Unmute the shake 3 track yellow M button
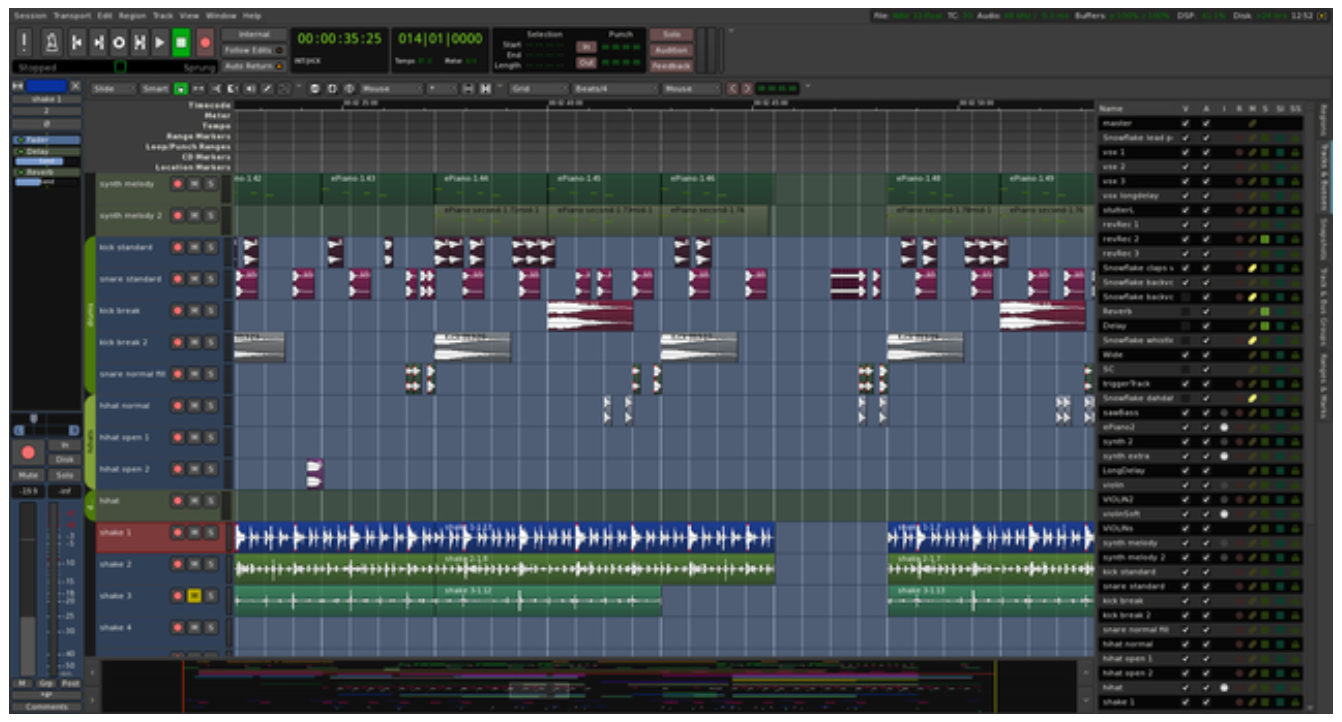Image resolution: width=1342 pixels, height=722 pixels. click(x=194, y=596)
